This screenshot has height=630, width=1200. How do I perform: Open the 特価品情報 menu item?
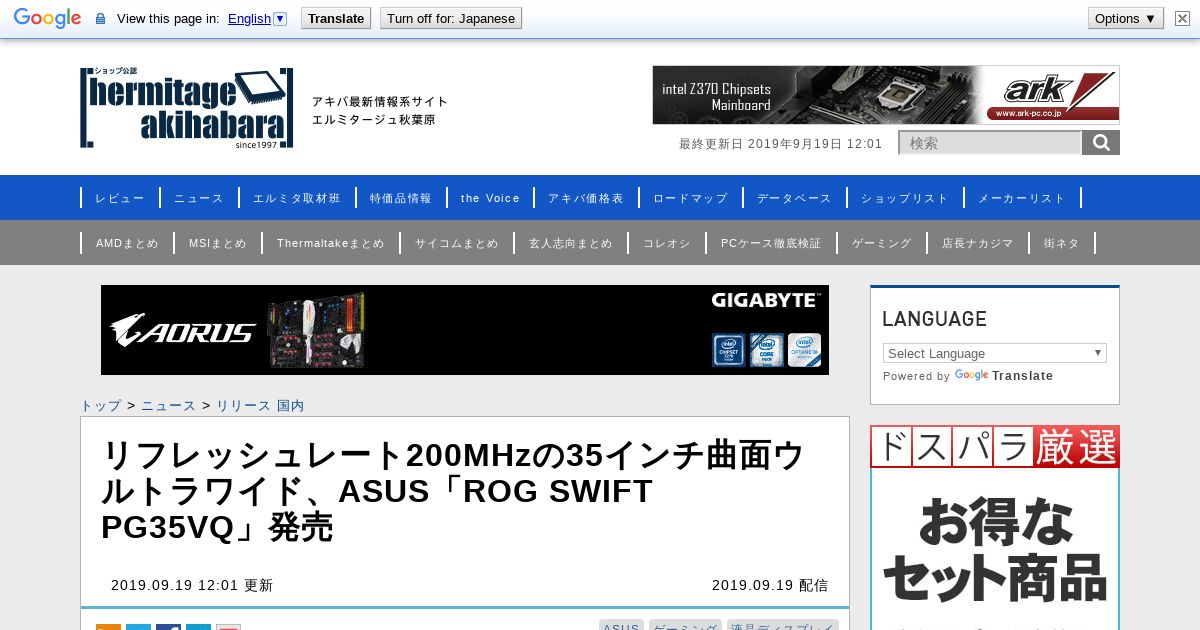(x=401, y=198)
